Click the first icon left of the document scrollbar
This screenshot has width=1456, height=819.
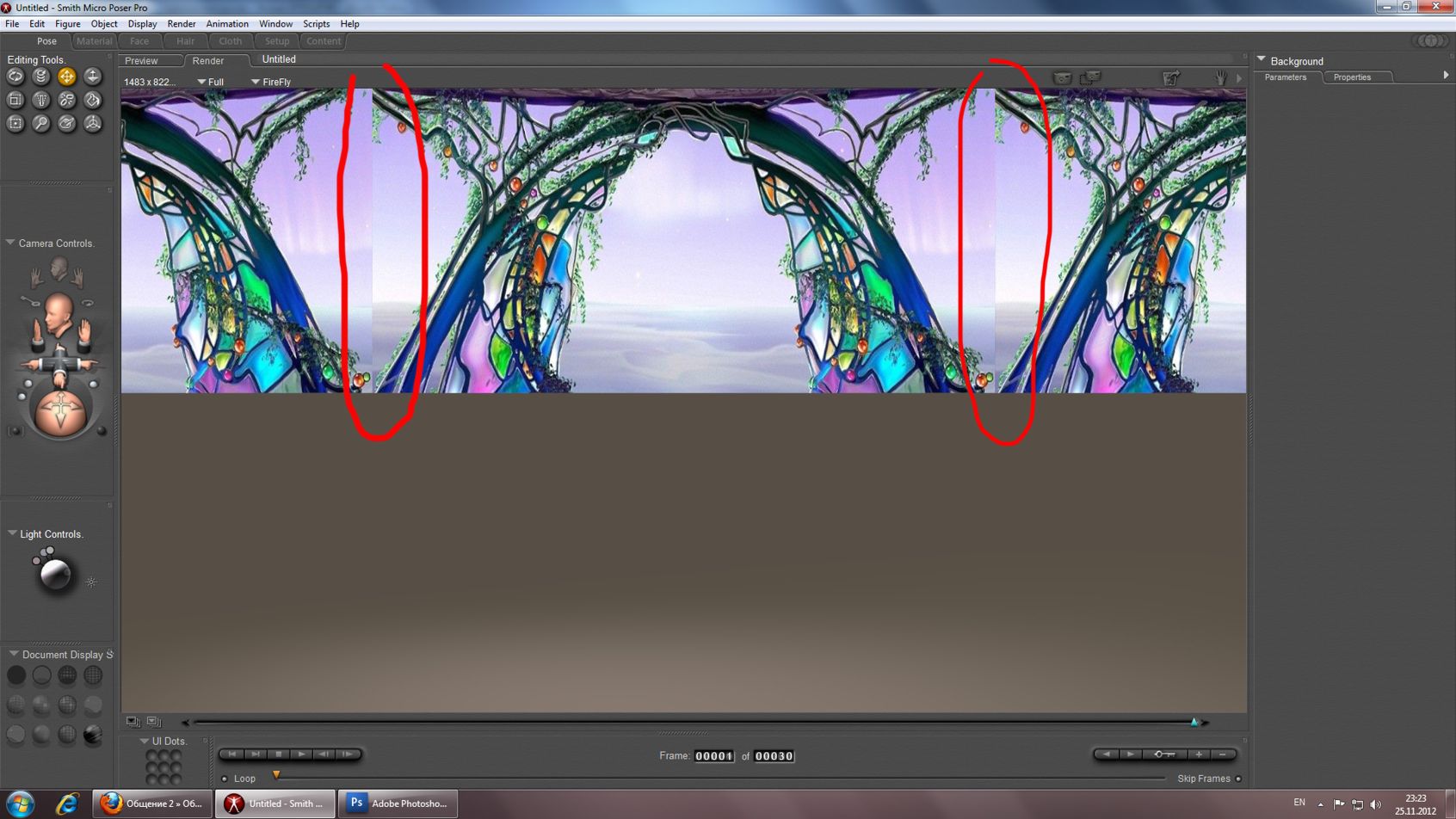[133, 722]
